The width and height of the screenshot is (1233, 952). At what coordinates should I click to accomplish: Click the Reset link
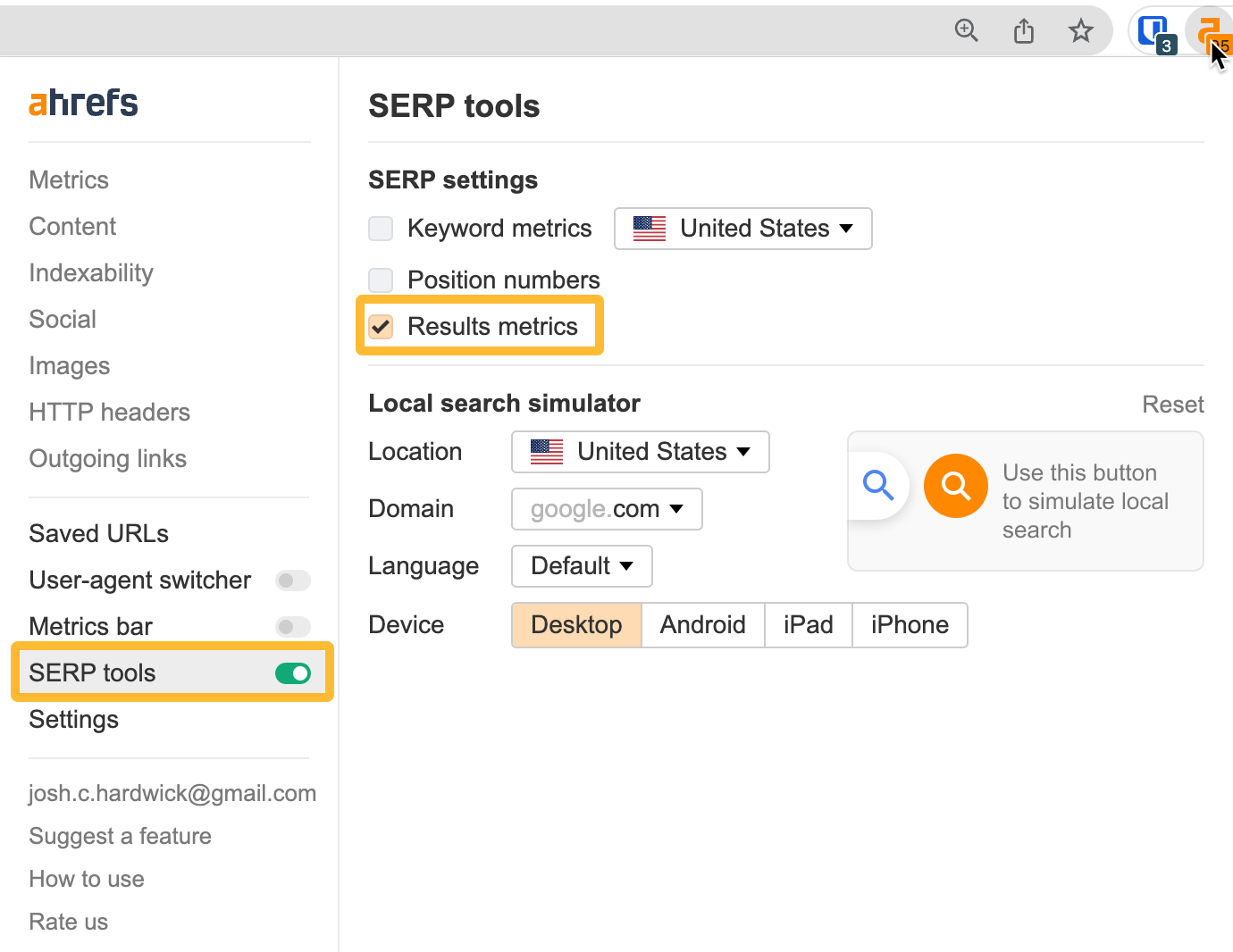tap(1173, 404)
